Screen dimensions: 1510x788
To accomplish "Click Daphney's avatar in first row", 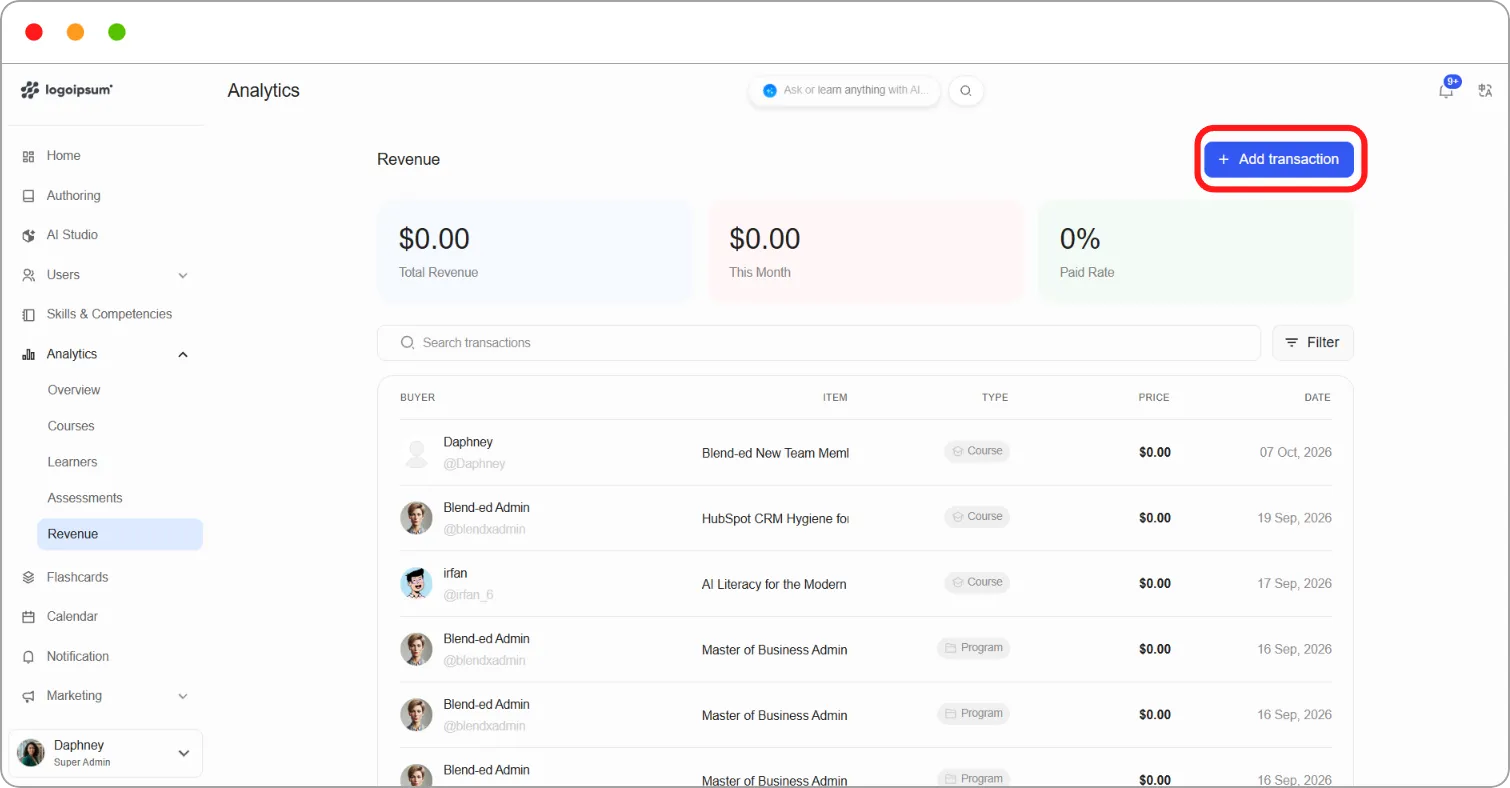I will pyautogui.click(x=417, y=453).
